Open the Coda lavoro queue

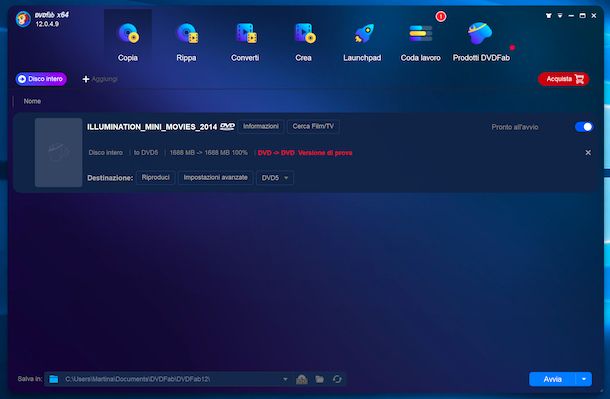click(421, 42)
